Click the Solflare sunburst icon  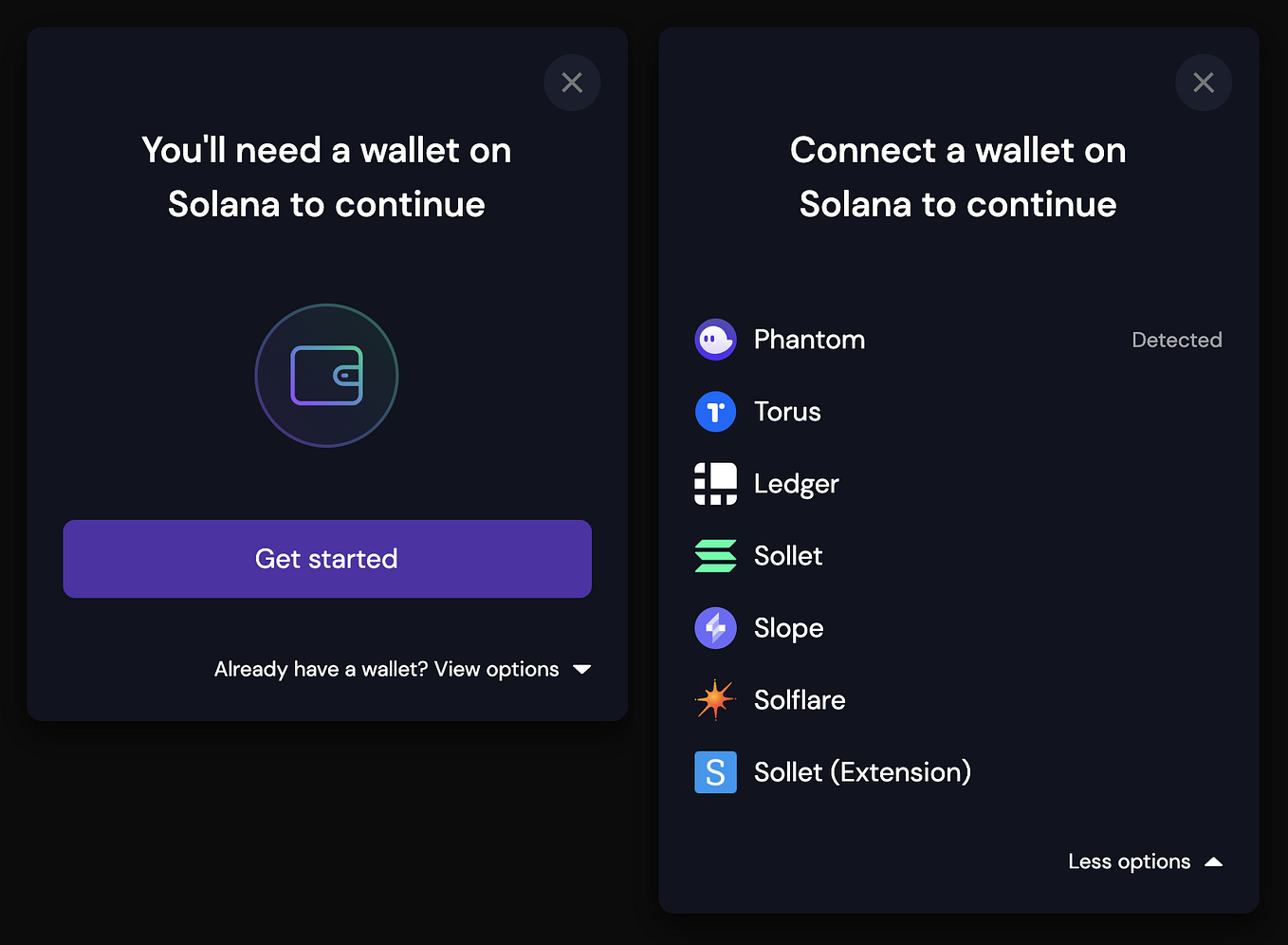715,700
